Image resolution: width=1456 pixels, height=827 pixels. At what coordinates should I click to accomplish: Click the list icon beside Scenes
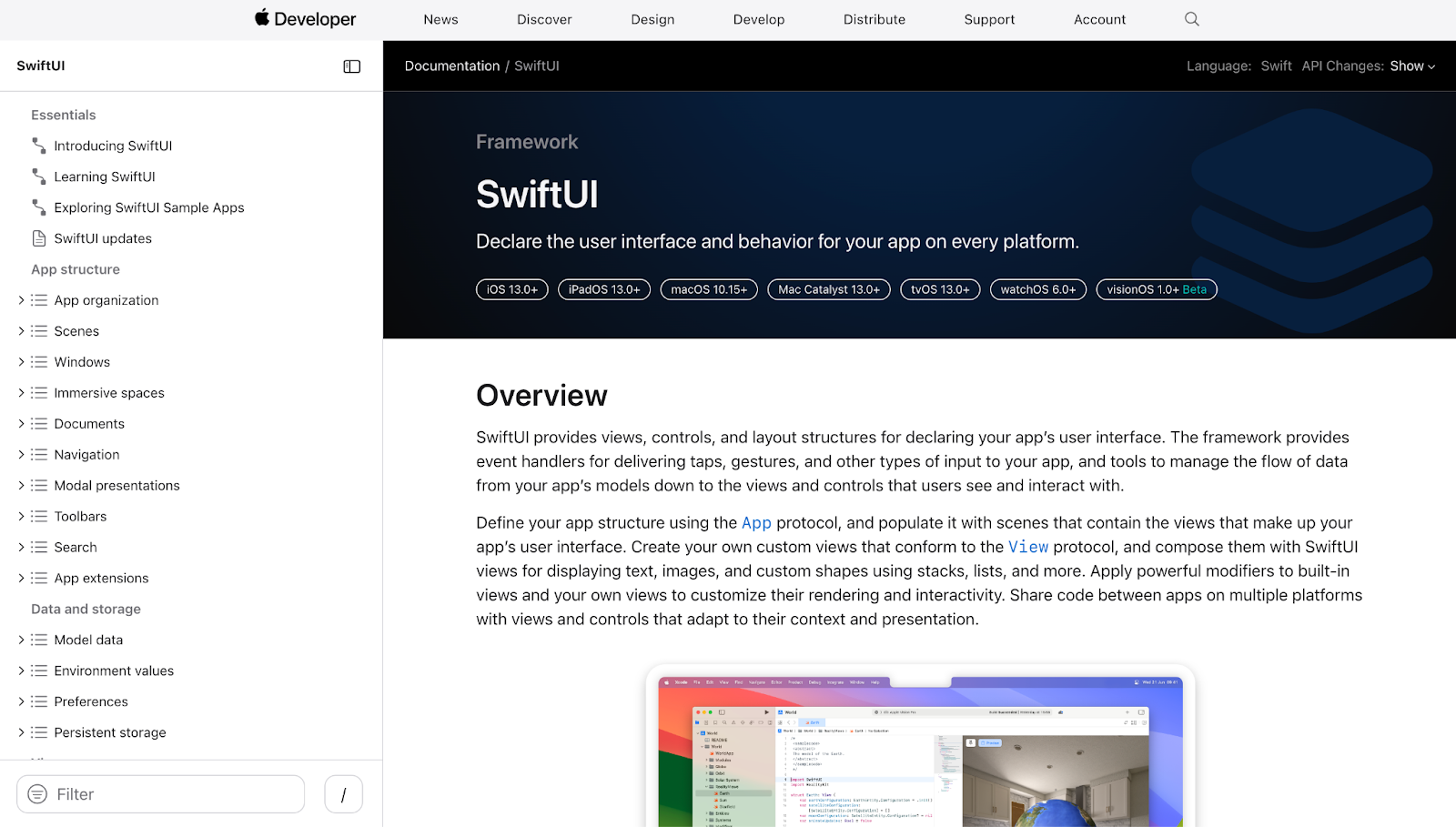pos(39,331)
